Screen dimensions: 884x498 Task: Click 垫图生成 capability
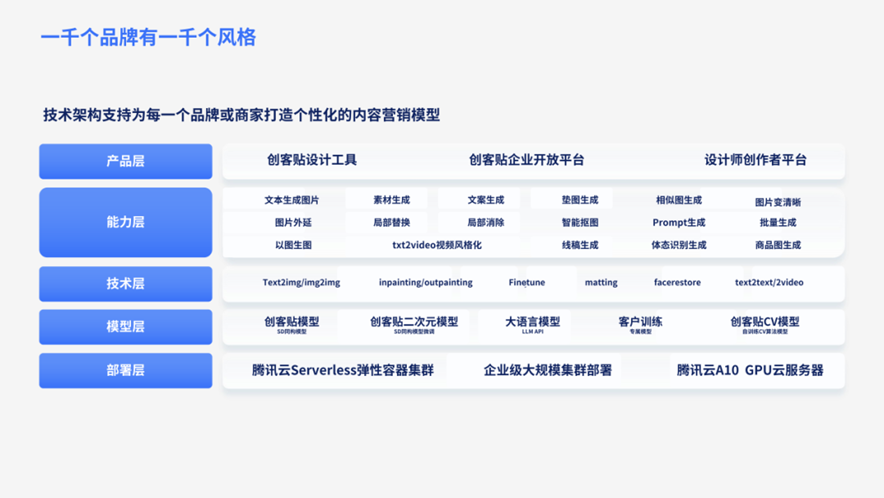580,200
